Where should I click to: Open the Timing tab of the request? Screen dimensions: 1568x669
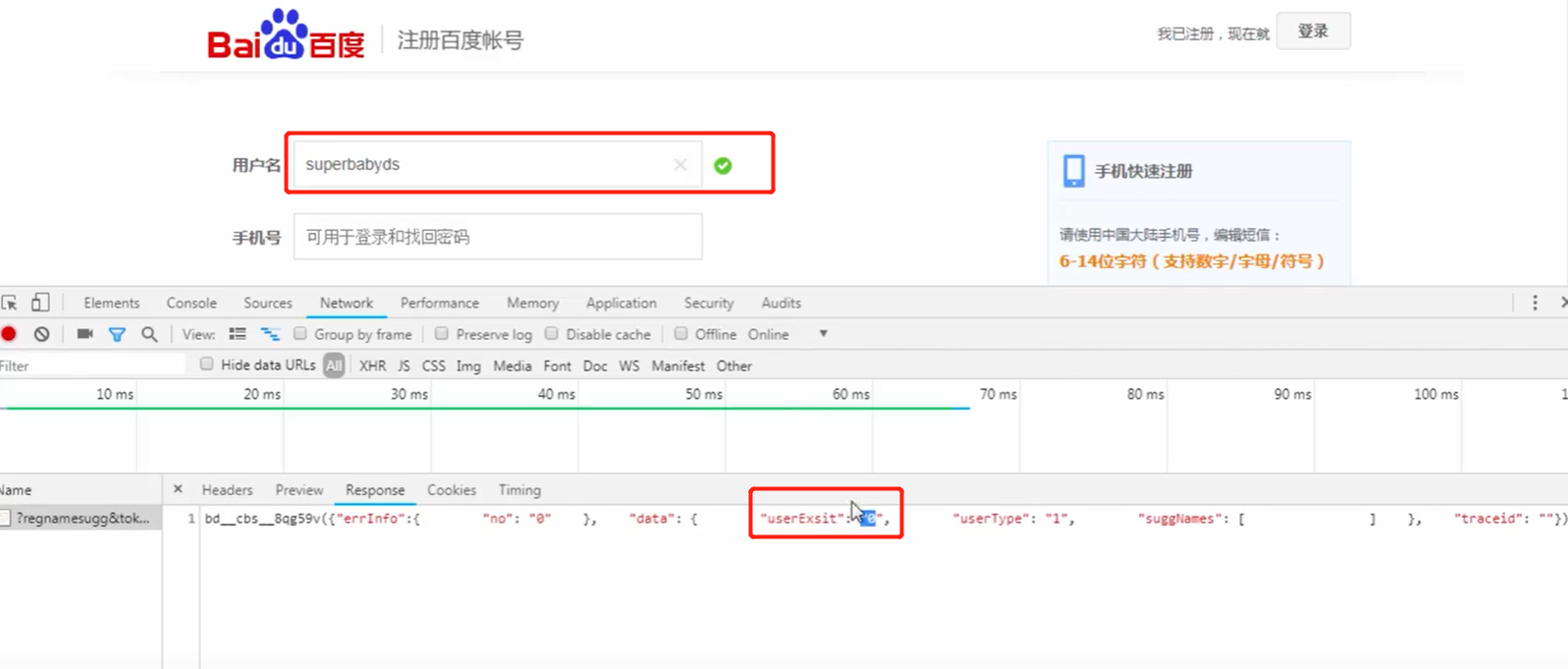(x=519, y=489)
